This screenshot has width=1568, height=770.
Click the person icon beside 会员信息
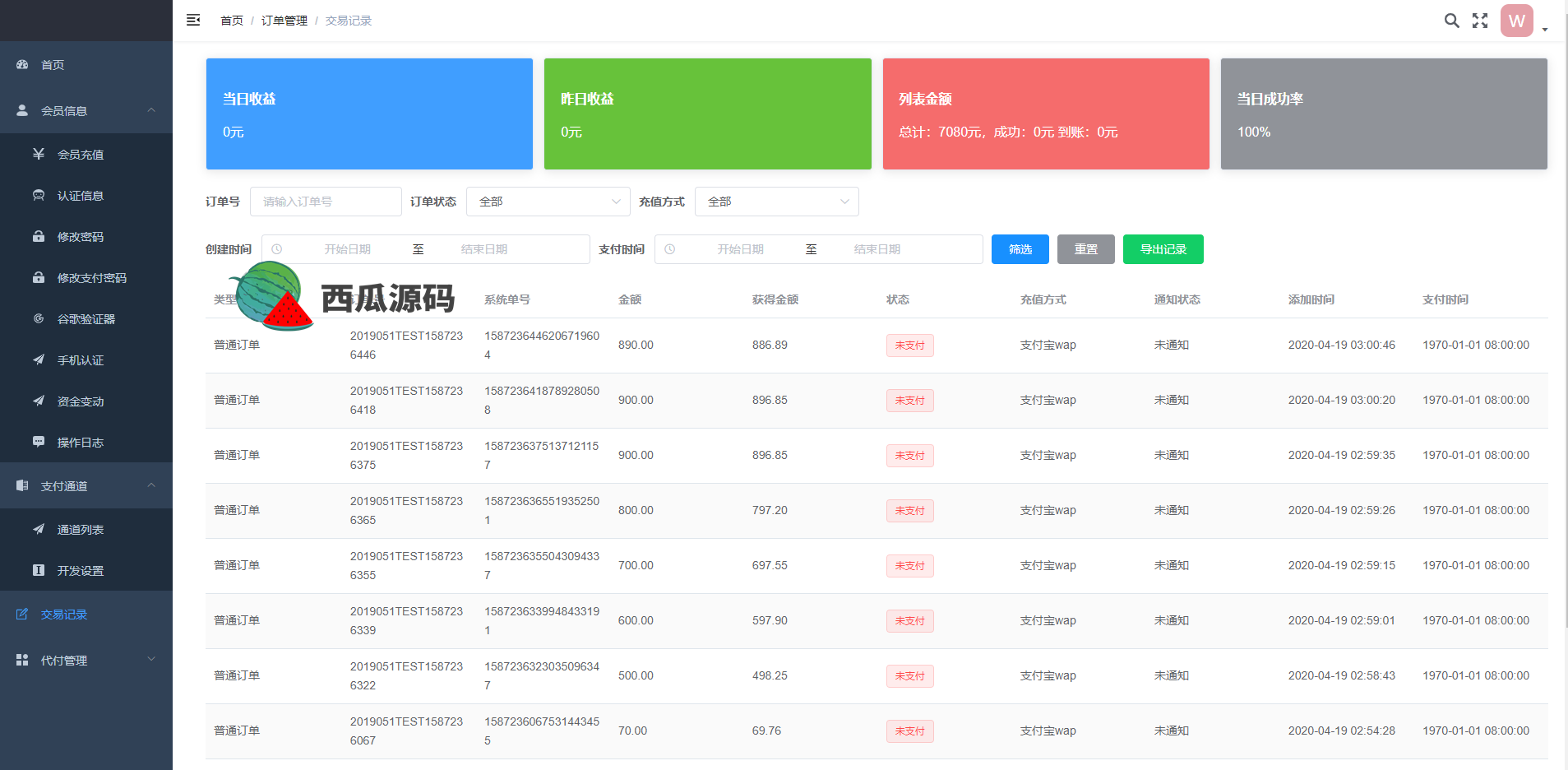point(22,110)
